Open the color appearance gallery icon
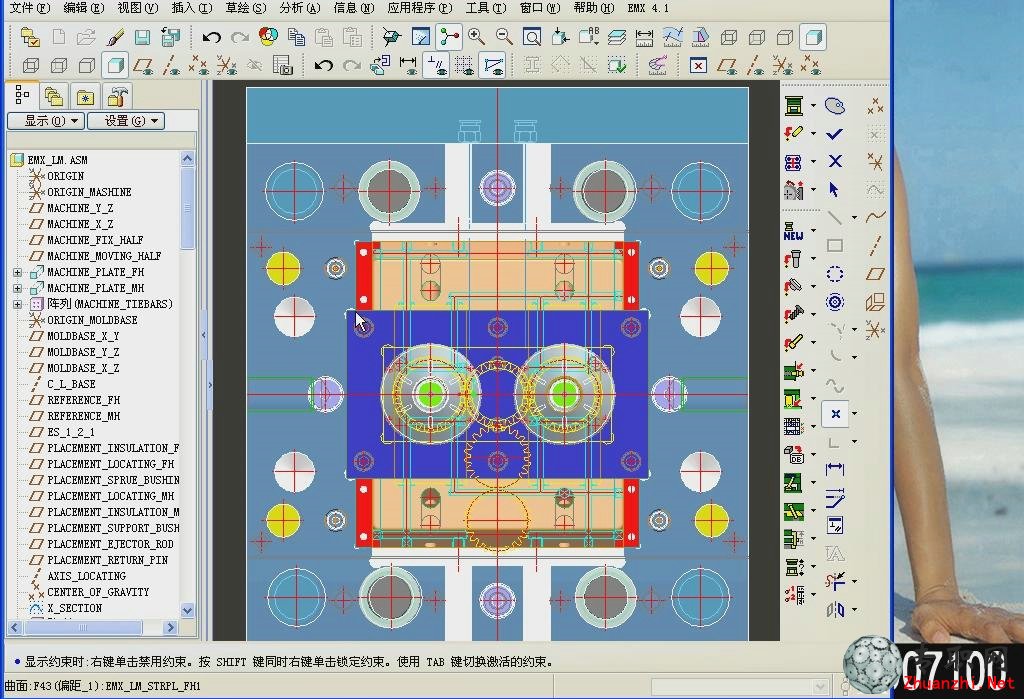Image resolution: width=1024 pixels, height=699 pixels. tap(268, 37)
